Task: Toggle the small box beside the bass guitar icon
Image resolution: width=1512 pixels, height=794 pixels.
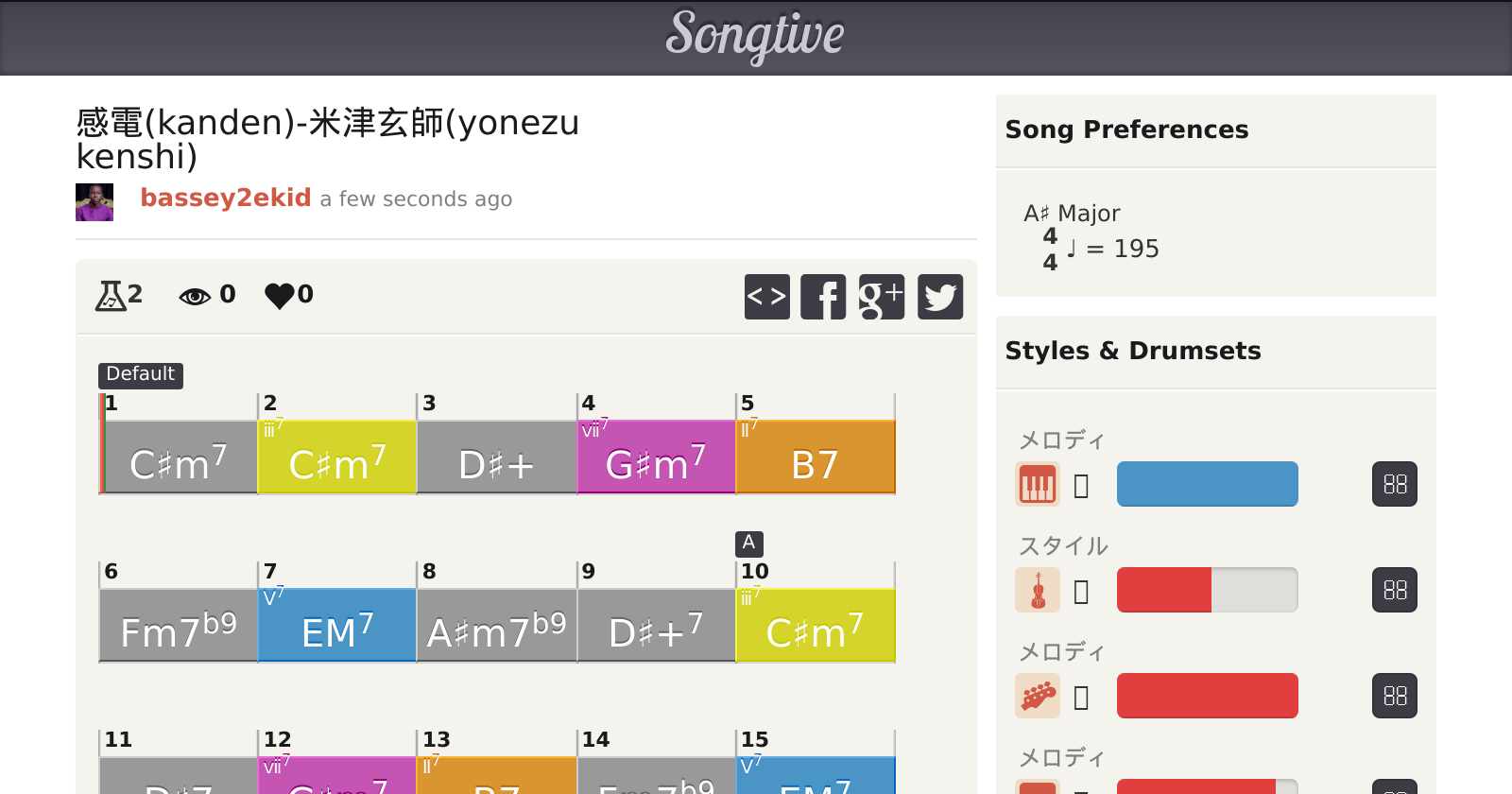Action: tap(1082, 698)
